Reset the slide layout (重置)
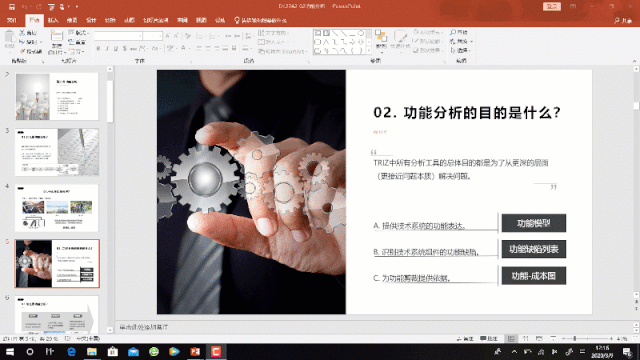This screenshot has height=360, width=640. 77,42
